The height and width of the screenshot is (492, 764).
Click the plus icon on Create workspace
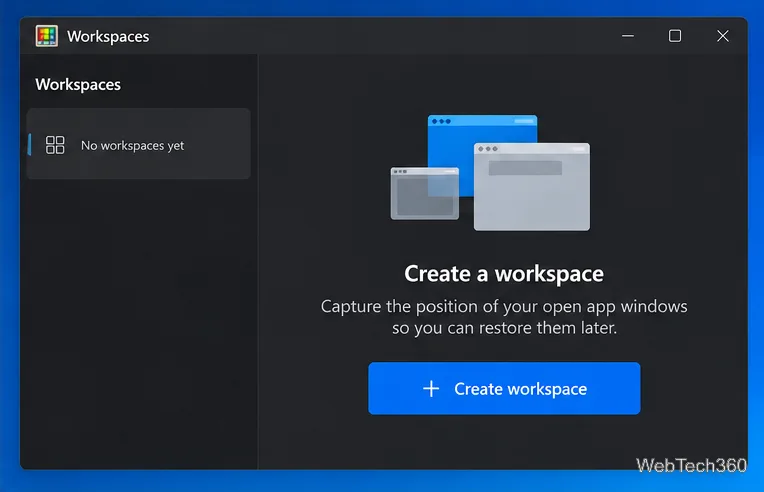431,389
